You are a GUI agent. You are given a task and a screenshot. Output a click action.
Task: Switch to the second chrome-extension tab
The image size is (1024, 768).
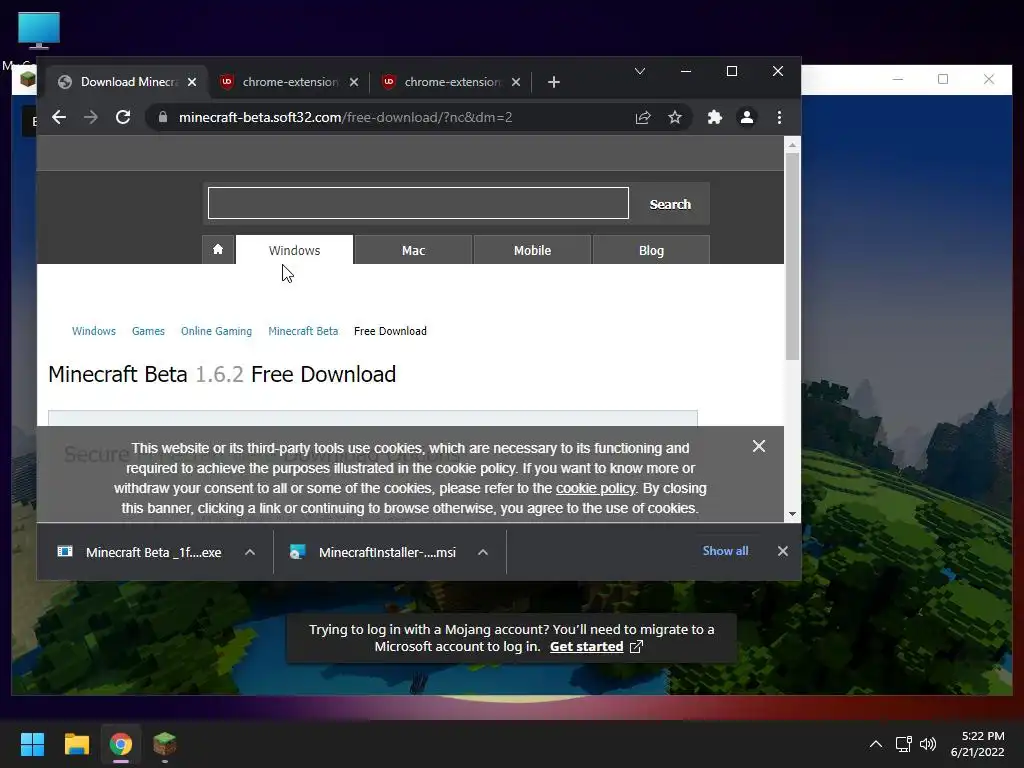click(x=451, y=82)
